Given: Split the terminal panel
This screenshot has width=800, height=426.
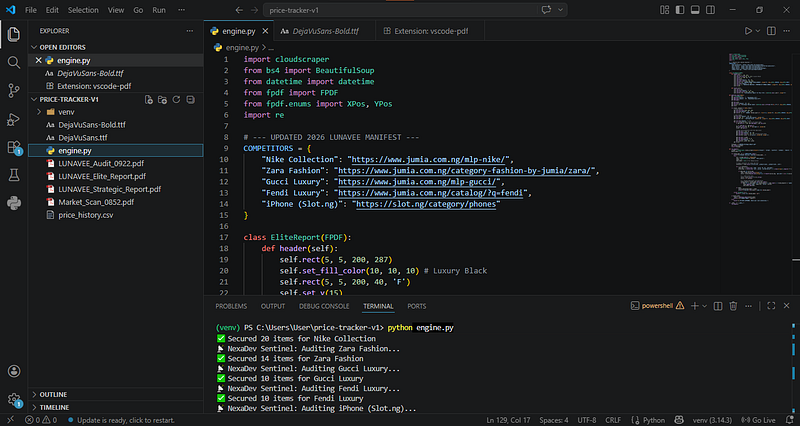Looking at the screenshot, I should pyautogui.click(x=718, y=306).
